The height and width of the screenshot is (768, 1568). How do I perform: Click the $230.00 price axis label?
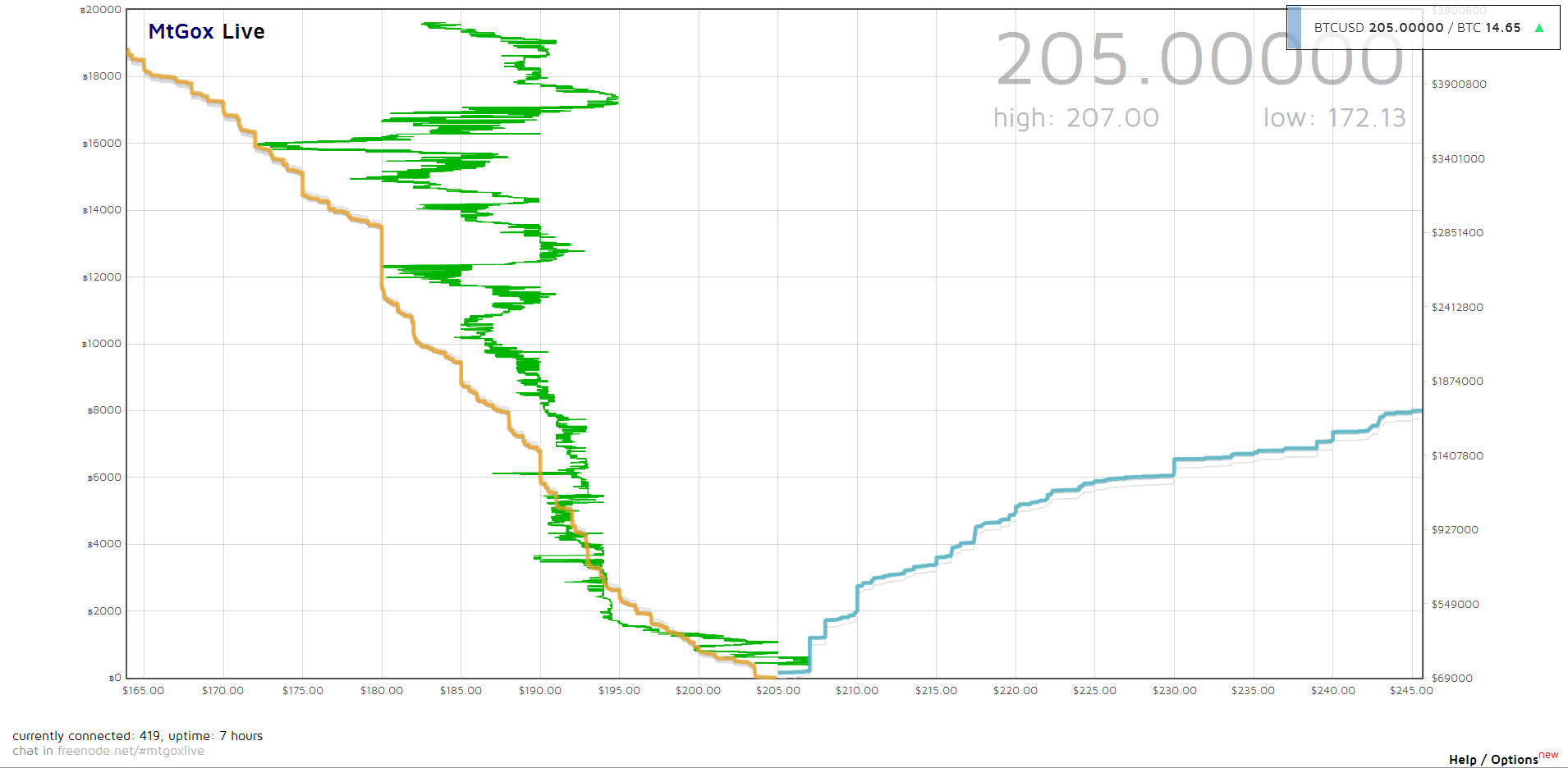pos(1175,691)
